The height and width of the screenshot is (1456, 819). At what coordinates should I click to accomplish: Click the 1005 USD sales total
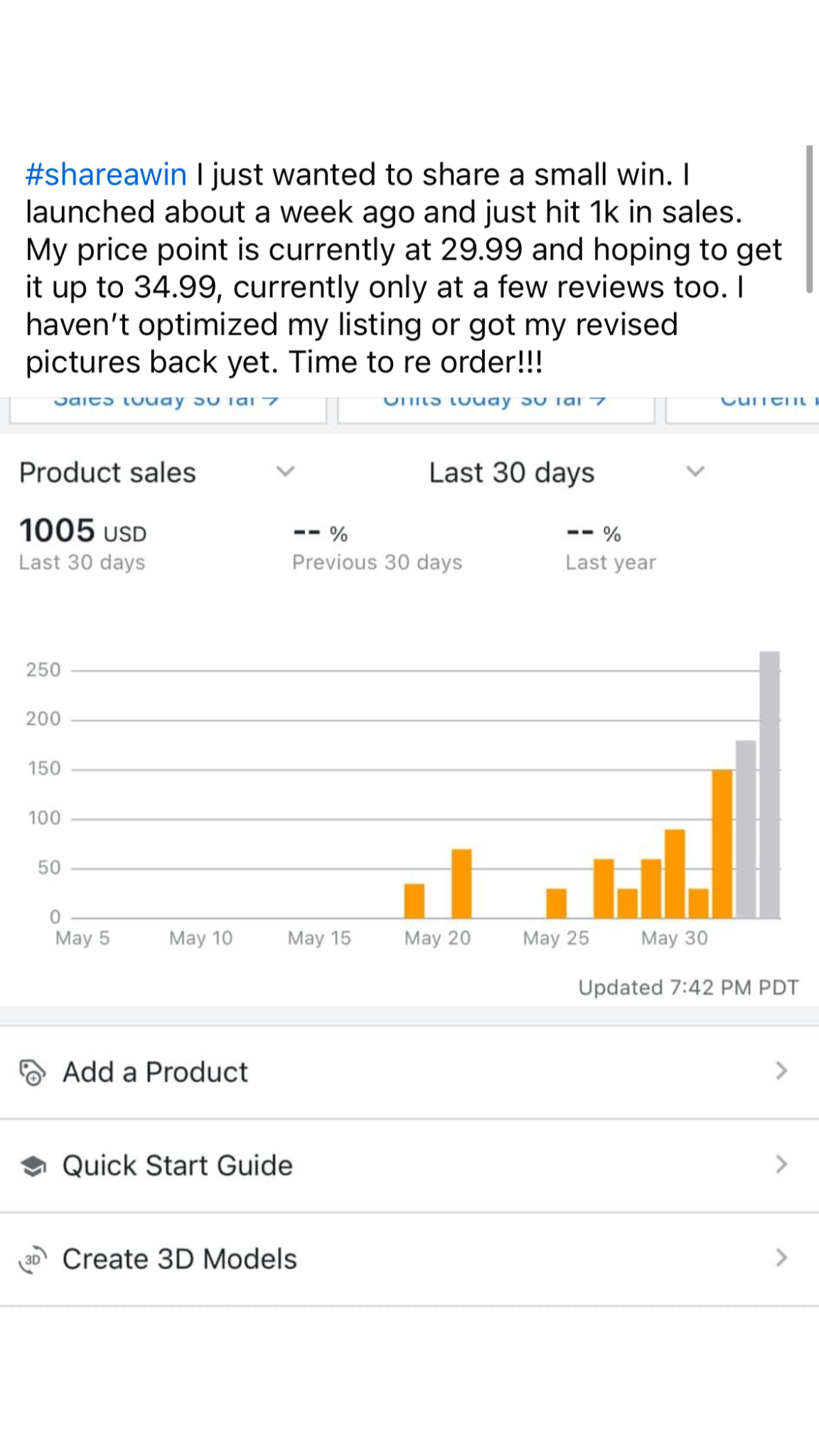82,532
